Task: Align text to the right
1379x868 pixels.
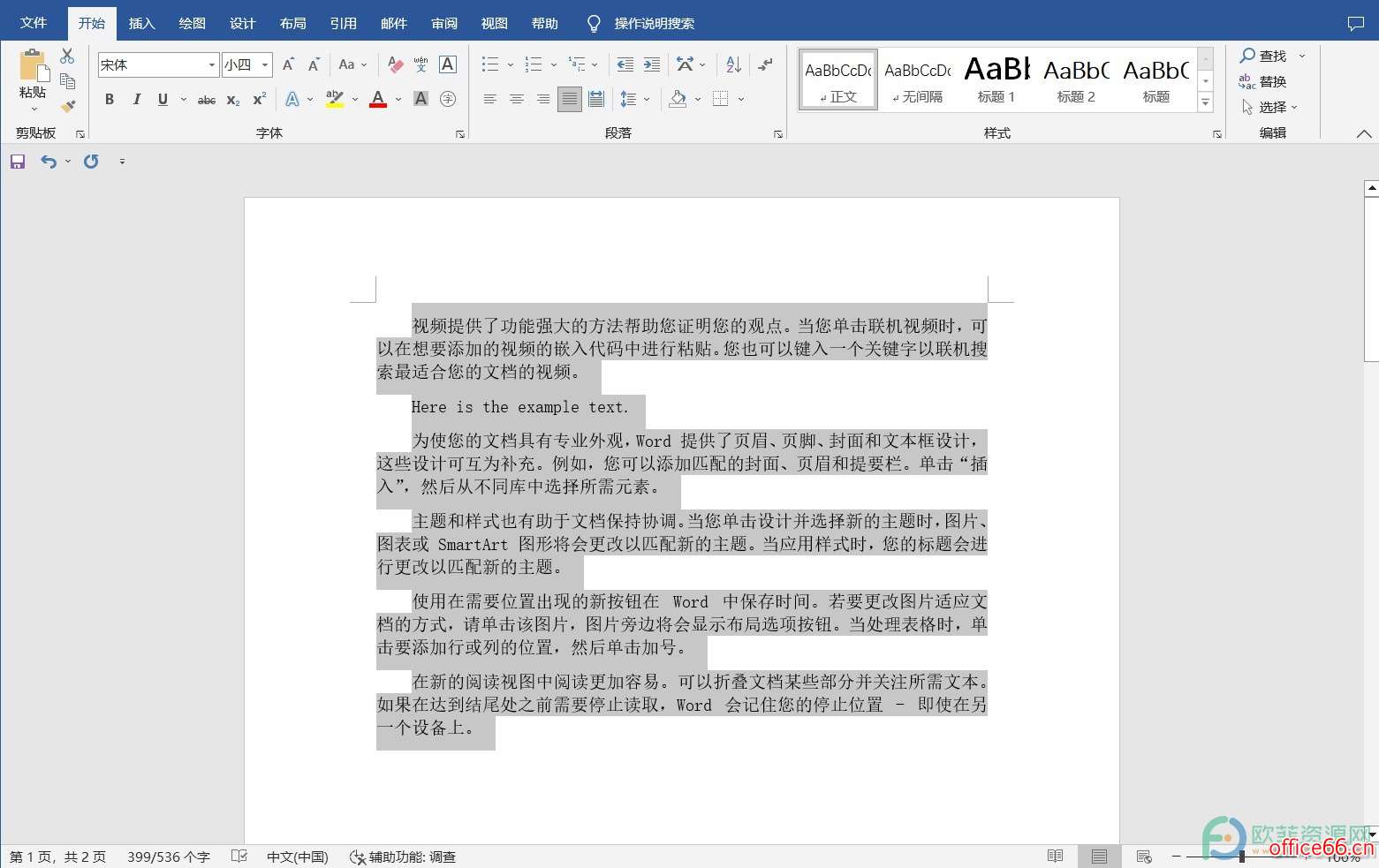Action: [x=543, y=99]
